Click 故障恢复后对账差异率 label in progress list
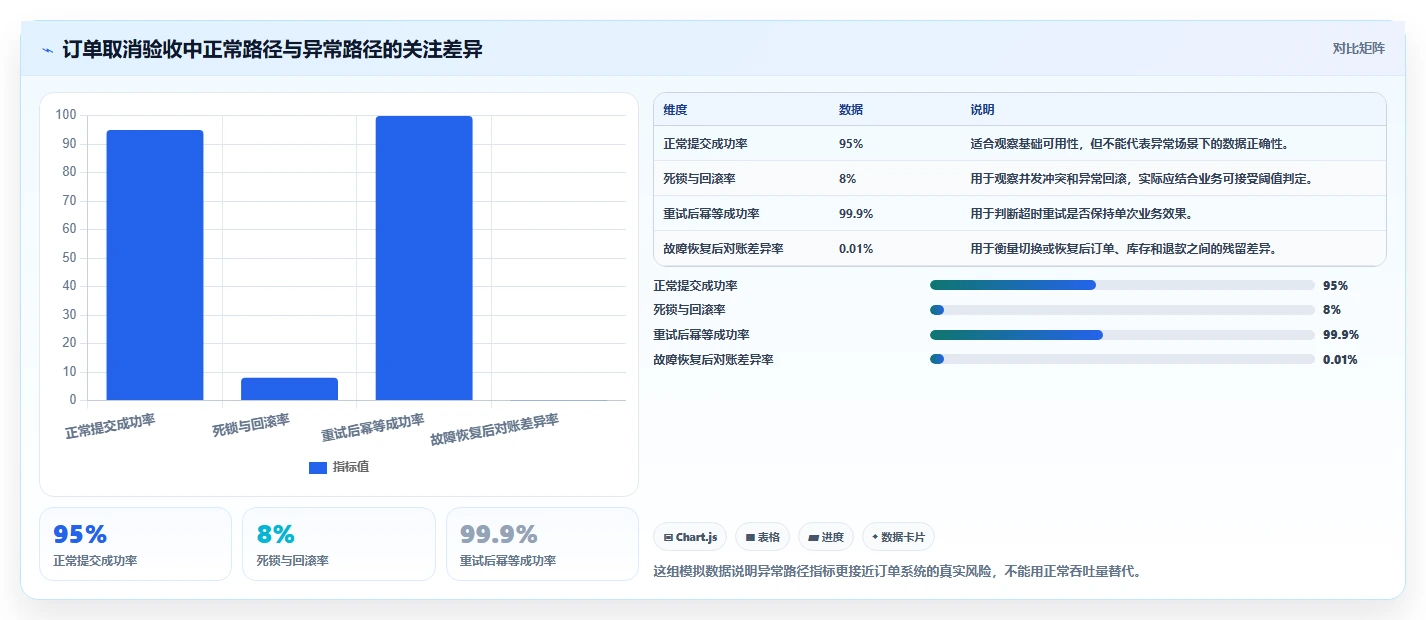Viewport: 1426px width, 620px height. tap(713, 360)
